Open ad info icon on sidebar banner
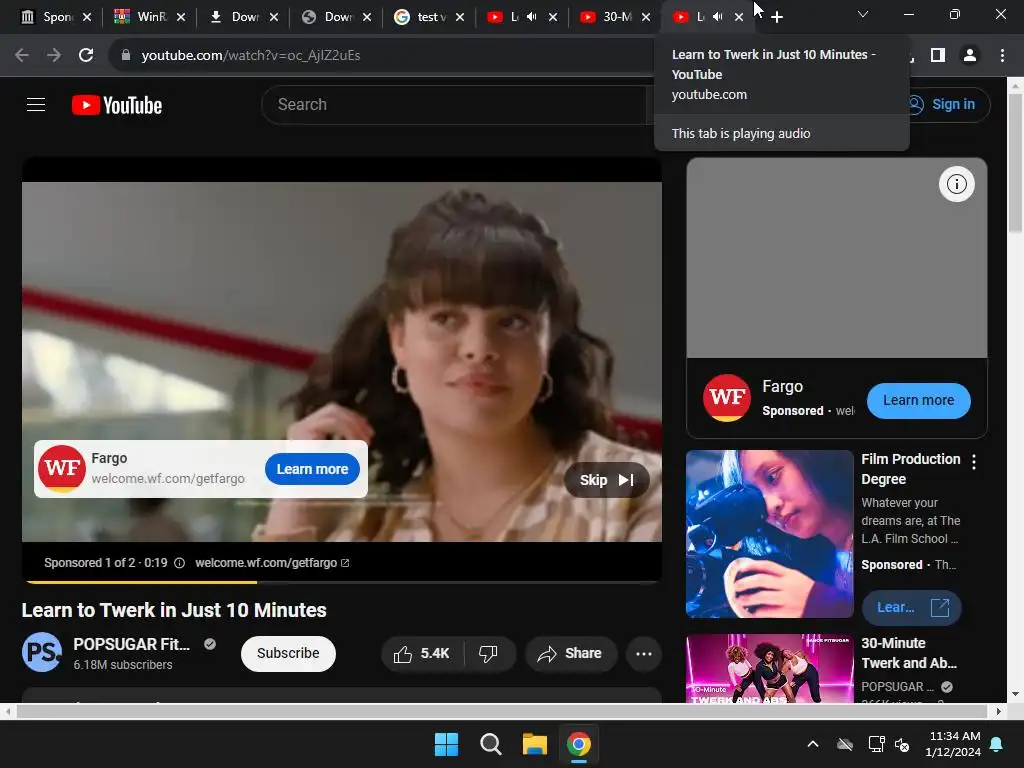This screenshot has height=768, width=1024. pos(957,184)
